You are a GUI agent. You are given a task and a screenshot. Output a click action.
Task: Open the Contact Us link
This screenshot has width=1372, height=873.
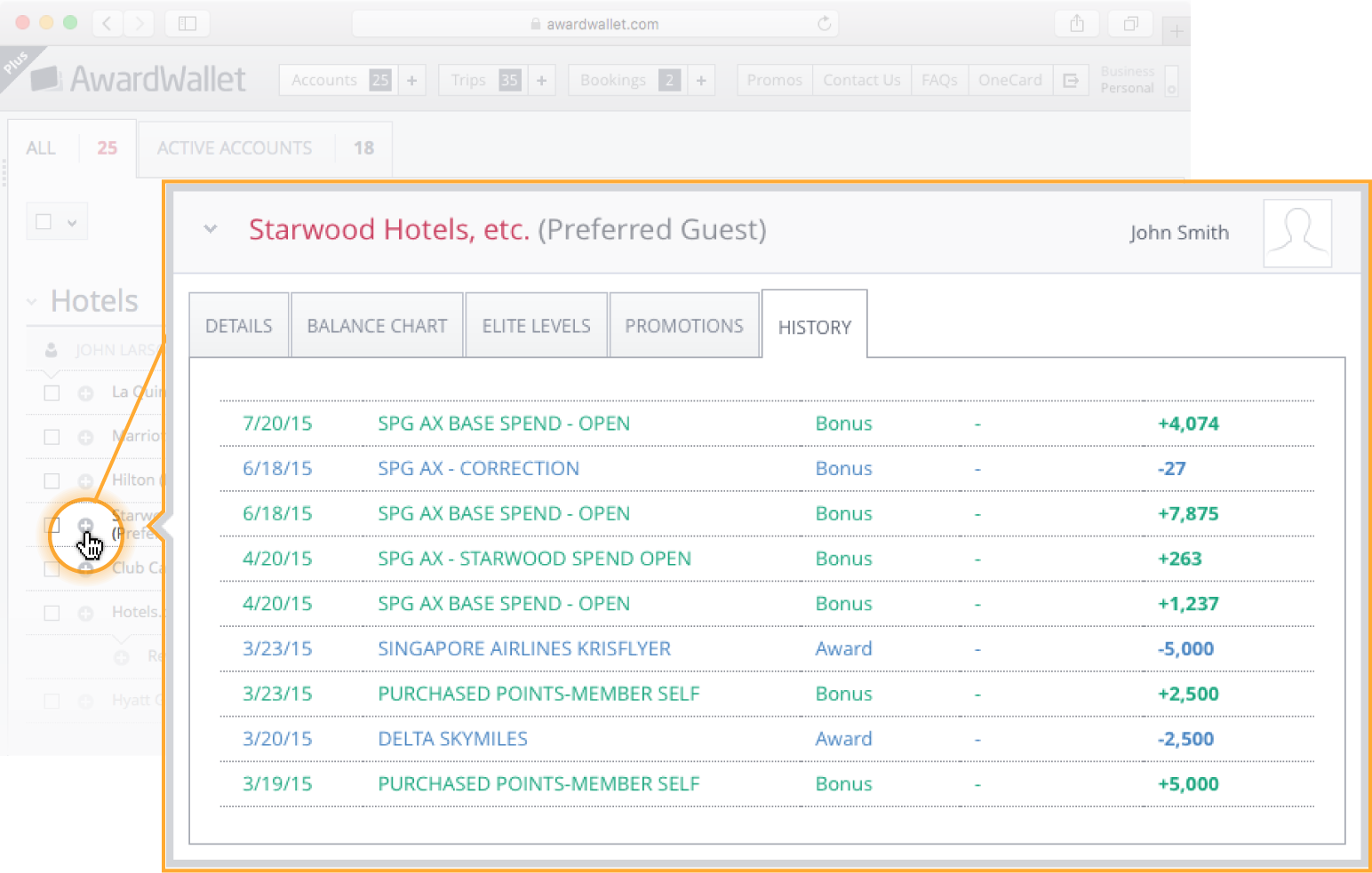[x=862, y=80]
